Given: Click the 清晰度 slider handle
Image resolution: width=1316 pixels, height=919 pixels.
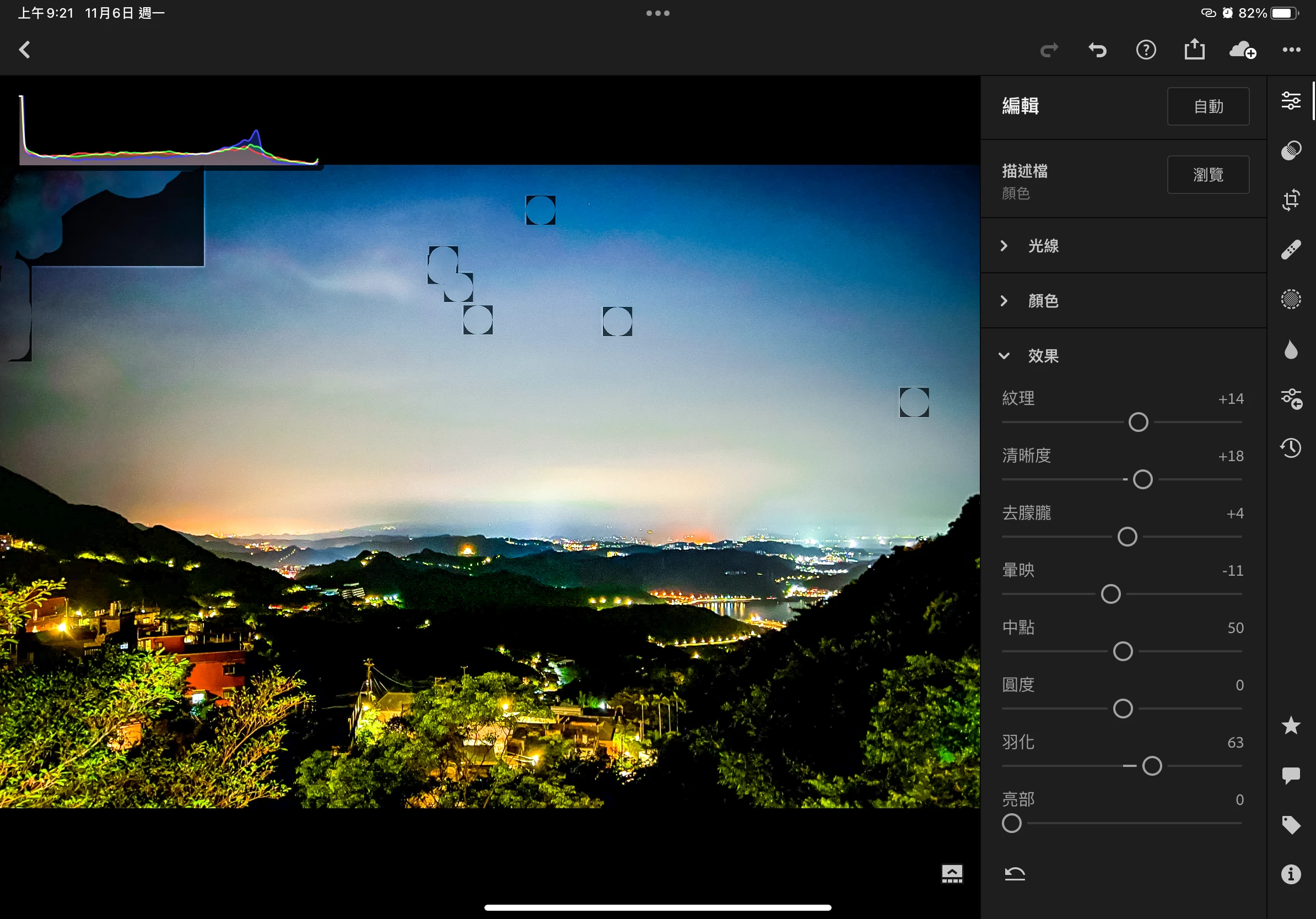Looking at the screenshot, I should point(1142,479).
